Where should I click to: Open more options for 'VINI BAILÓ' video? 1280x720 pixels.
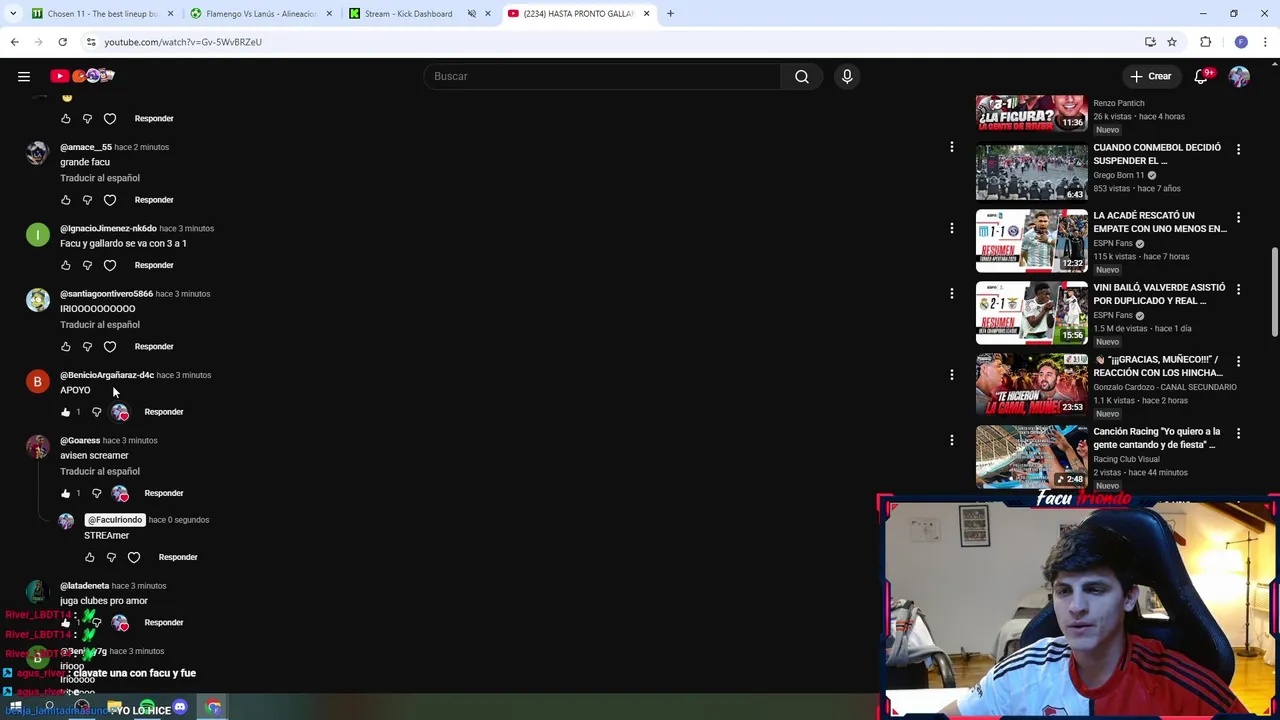coord(1238,289)
